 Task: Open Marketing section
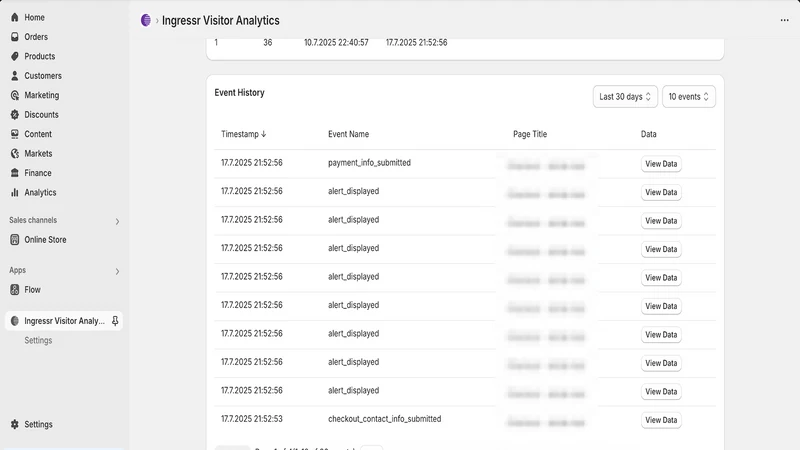41,95
